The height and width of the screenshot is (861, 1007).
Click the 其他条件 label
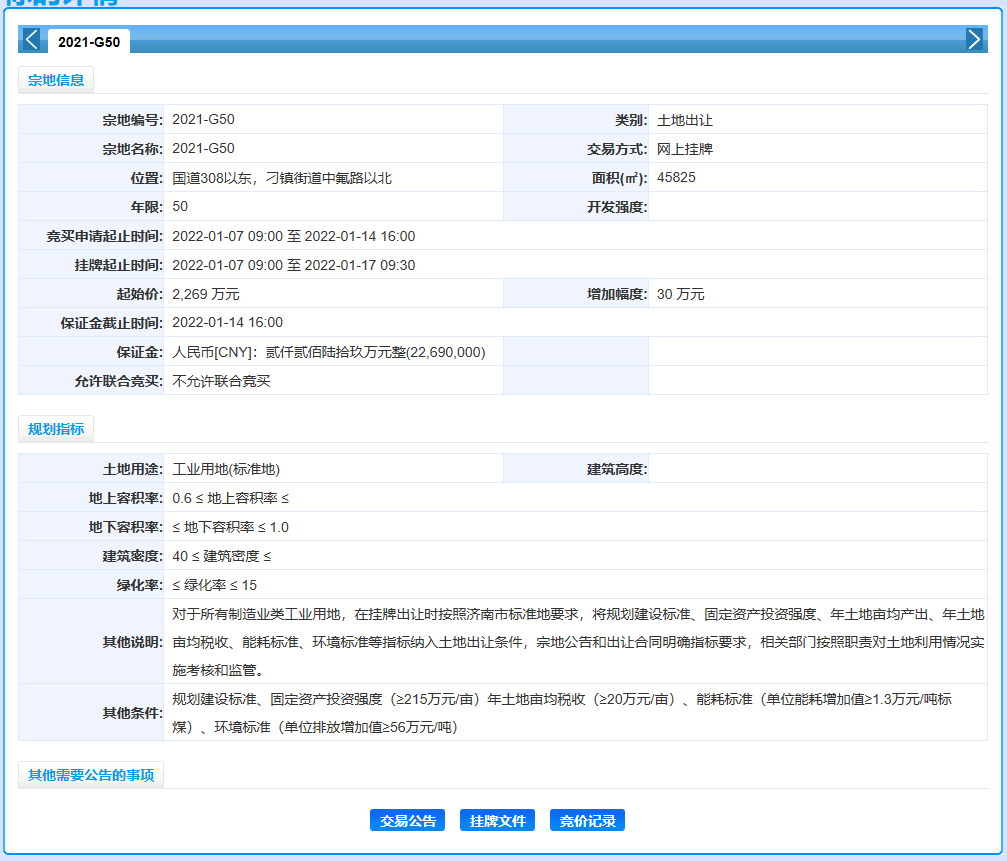132,713
